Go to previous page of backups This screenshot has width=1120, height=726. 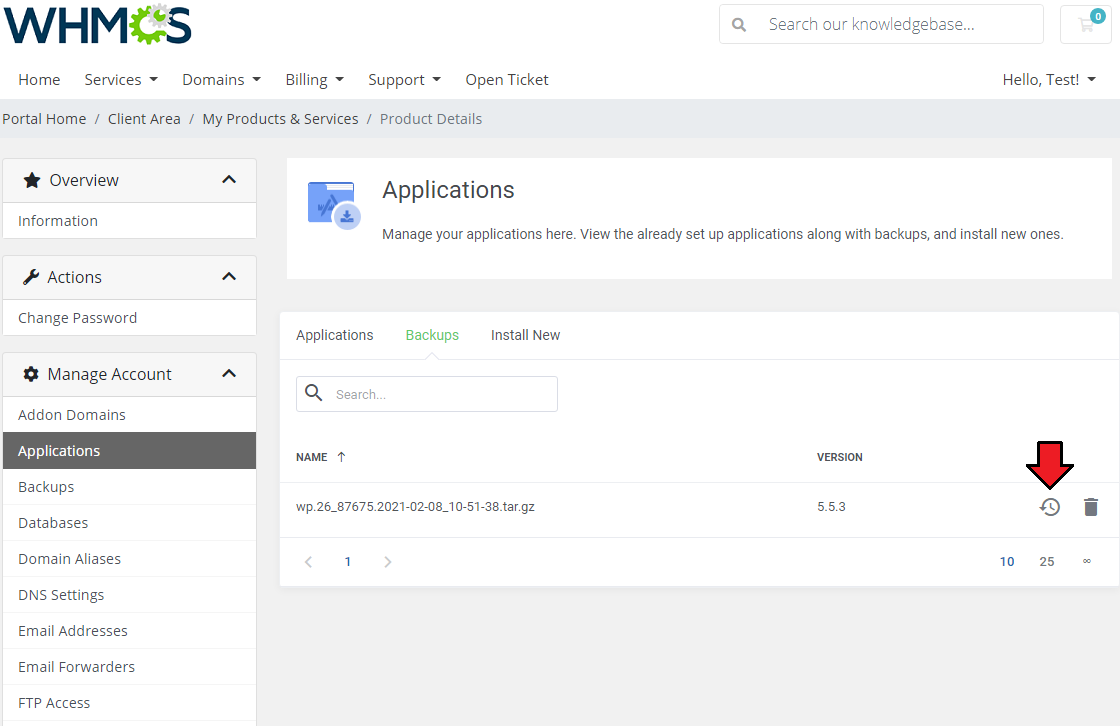click(x=309, y=562)
